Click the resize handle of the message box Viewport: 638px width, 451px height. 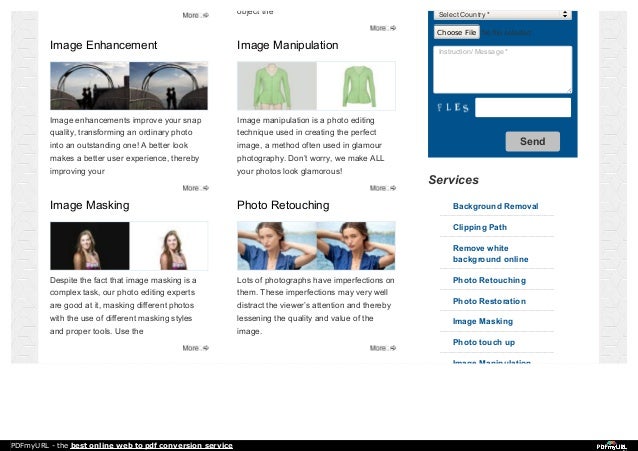click(569, 90)
